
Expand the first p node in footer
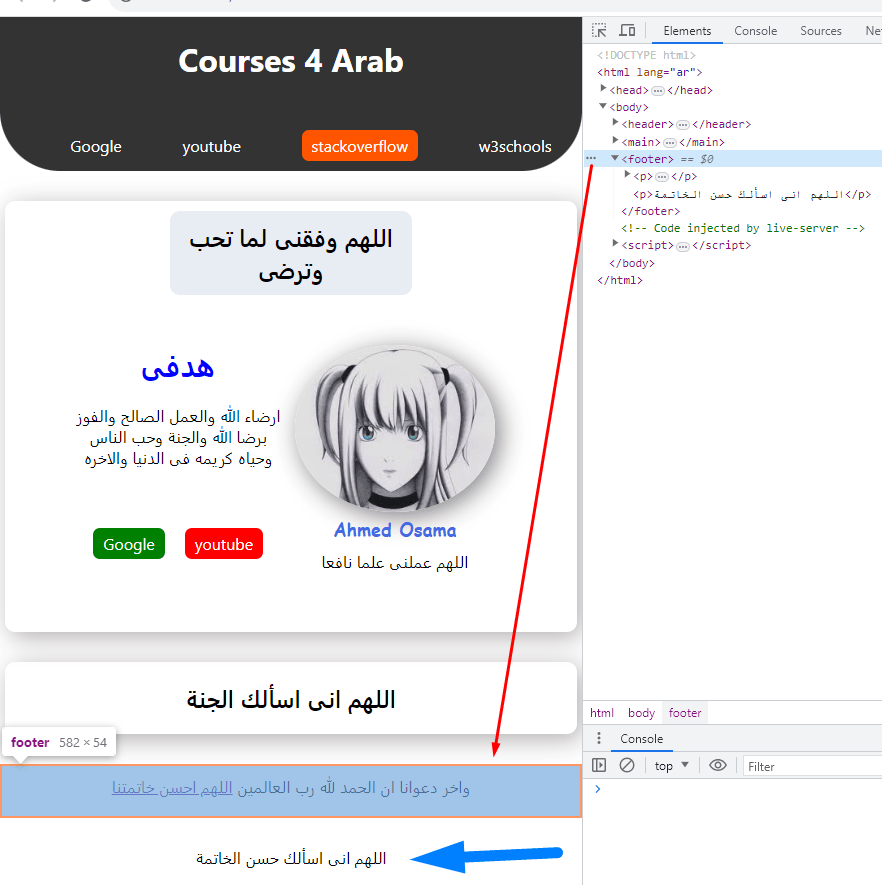pos(627,175)
